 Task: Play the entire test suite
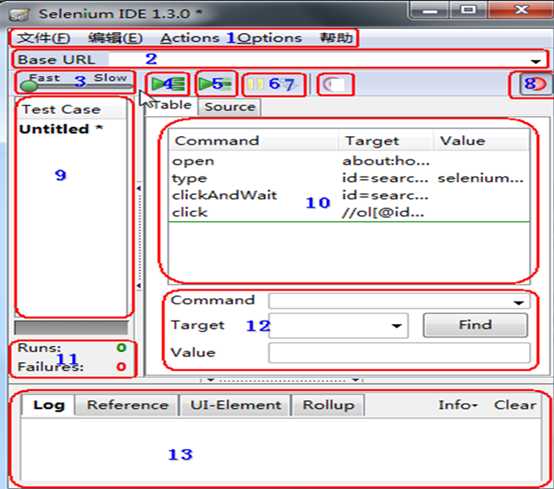coord(167,84)
